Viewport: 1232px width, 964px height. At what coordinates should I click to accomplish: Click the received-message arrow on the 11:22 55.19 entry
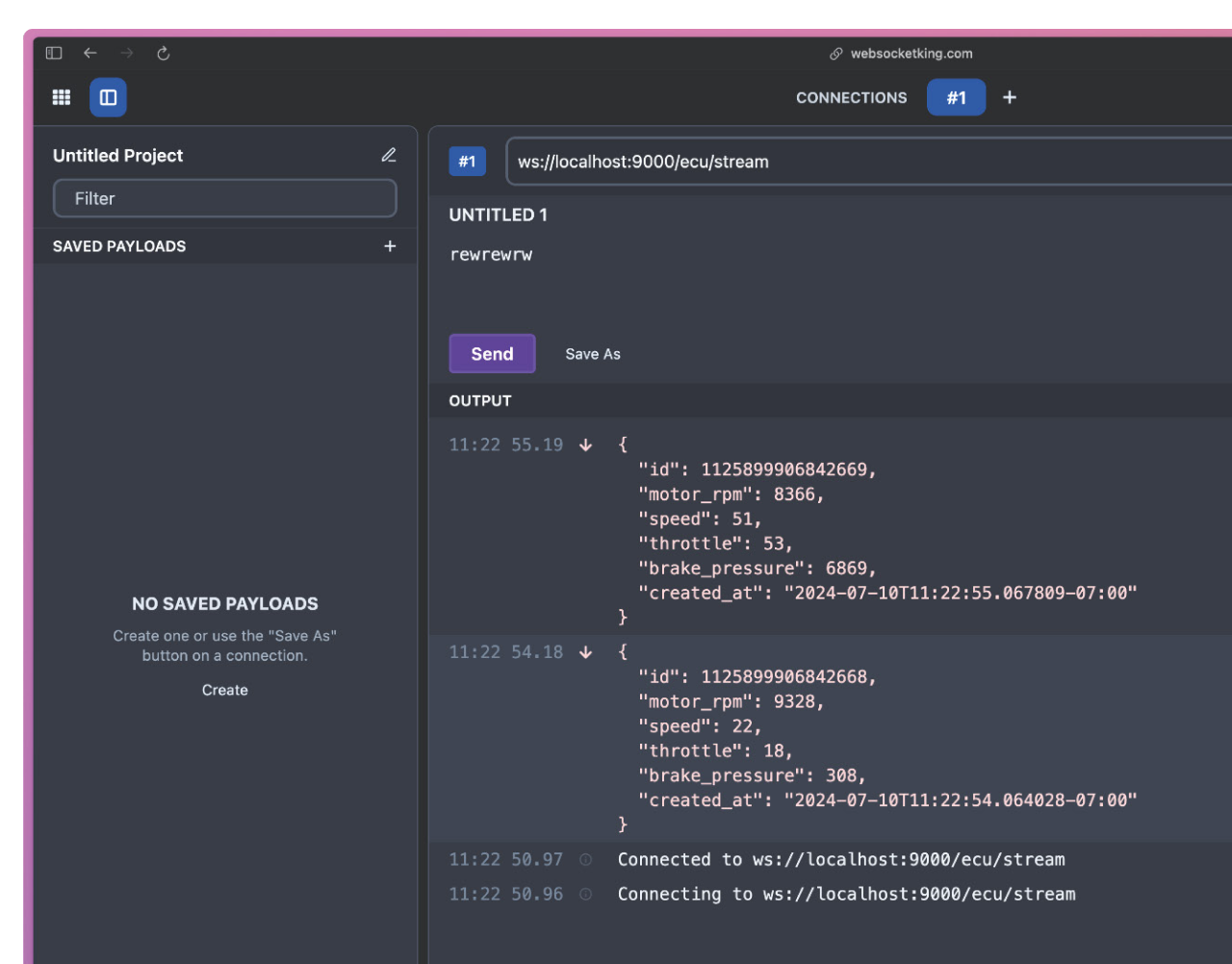pyautogui.click(x=585, y=444)
